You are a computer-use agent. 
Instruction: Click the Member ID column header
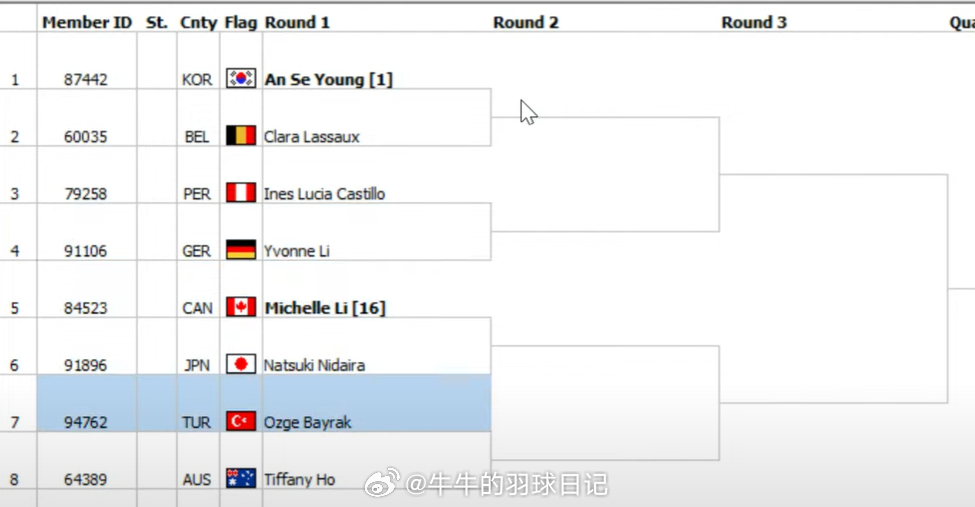87,22
